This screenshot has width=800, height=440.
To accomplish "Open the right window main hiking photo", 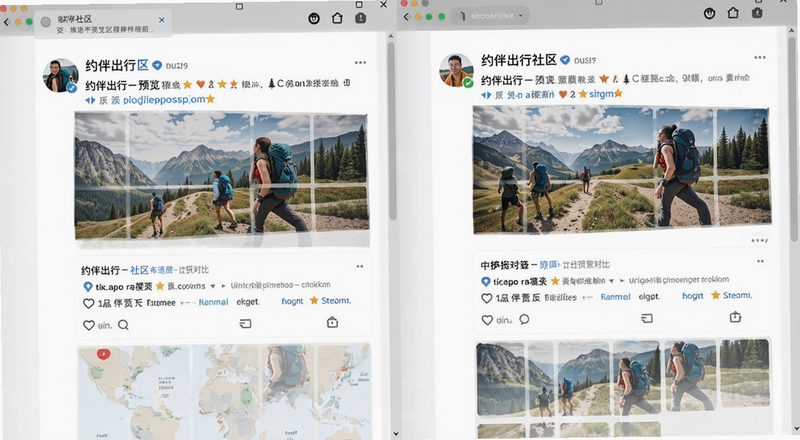I will point(621,170).
